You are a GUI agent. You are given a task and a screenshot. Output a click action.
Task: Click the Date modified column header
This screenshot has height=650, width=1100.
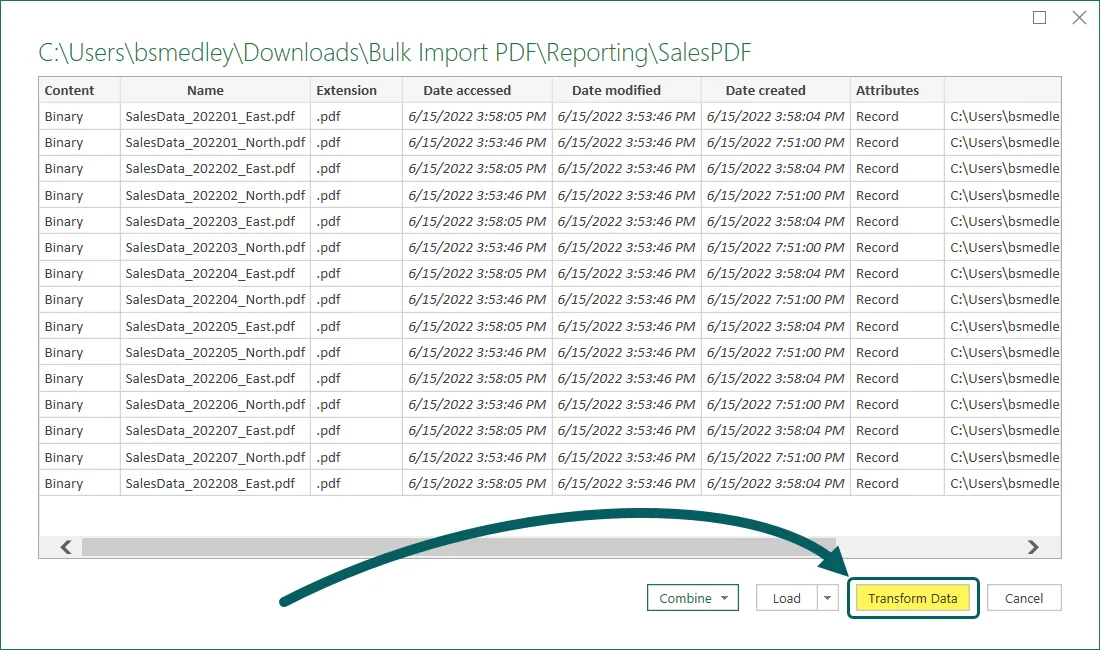click(616, 90)
